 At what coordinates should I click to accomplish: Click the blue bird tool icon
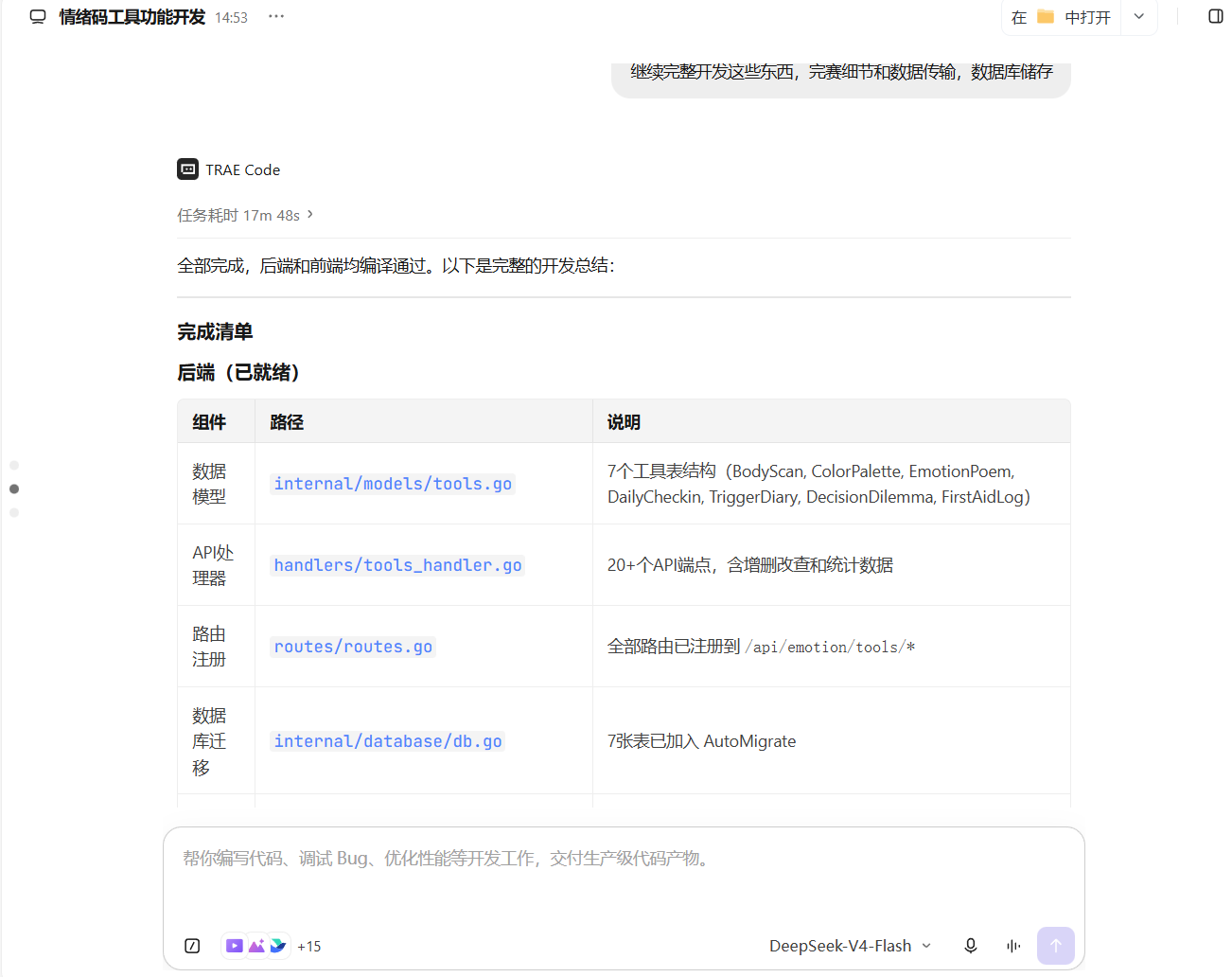tap(278, 946)
